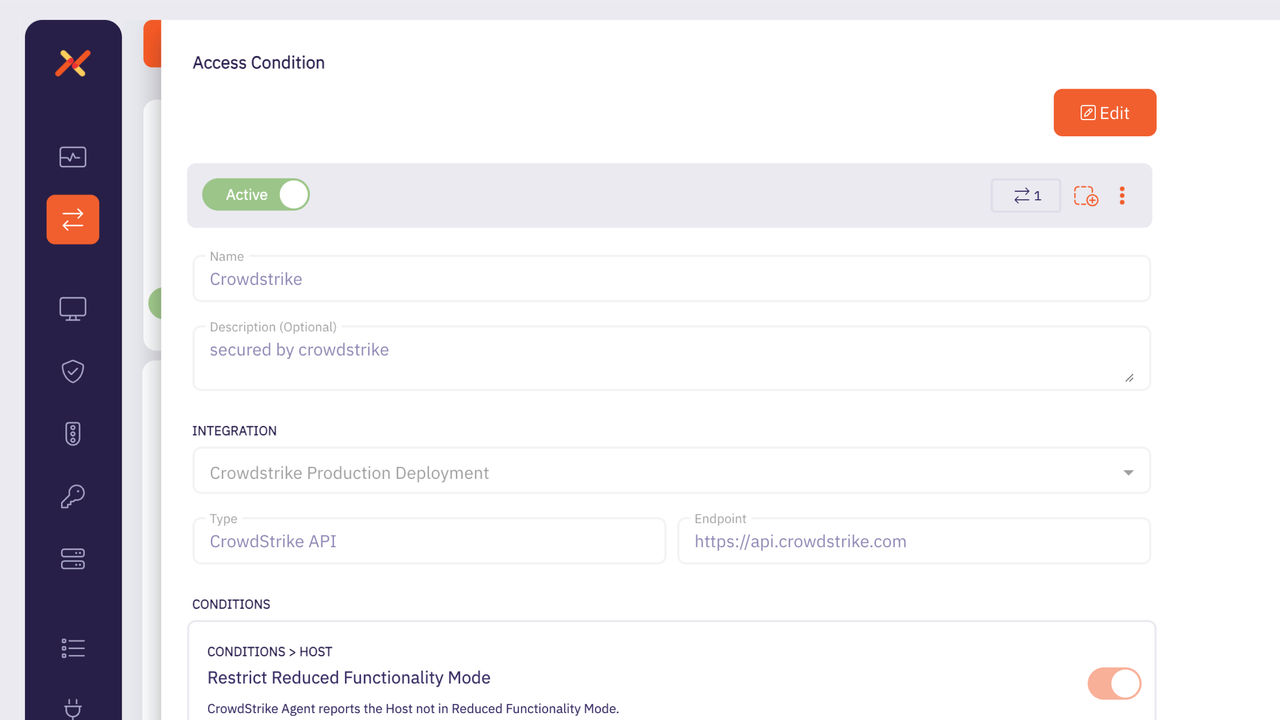The image size is (1280, 720).
Task: Click the Endpoint field with api.crowdstrike.com
Action: 914,541
